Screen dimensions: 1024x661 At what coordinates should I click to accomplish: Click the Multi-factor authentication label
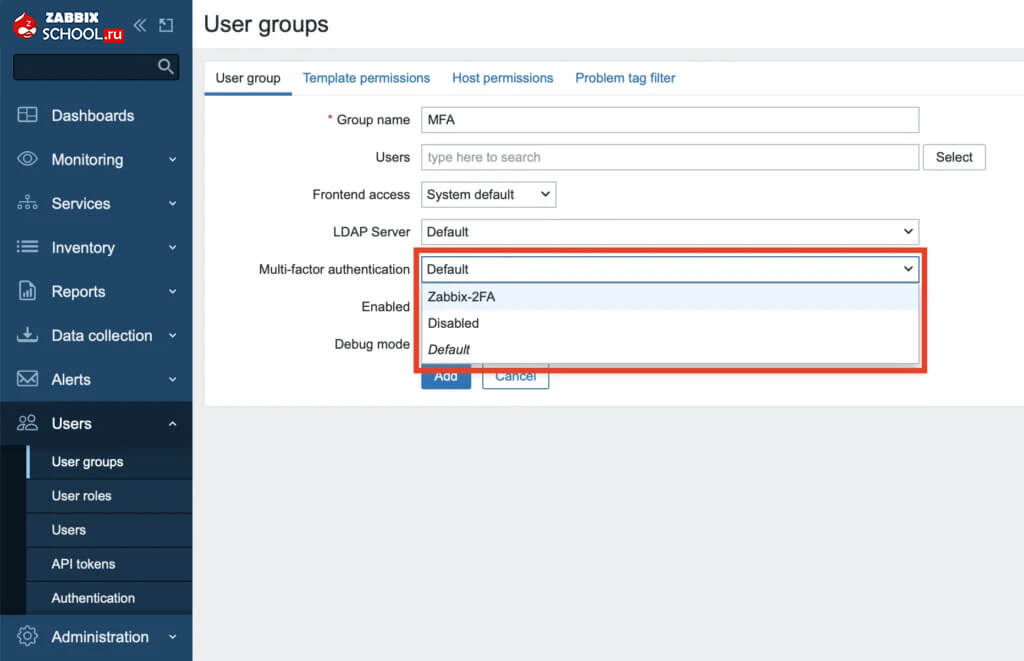click(334, 269)
